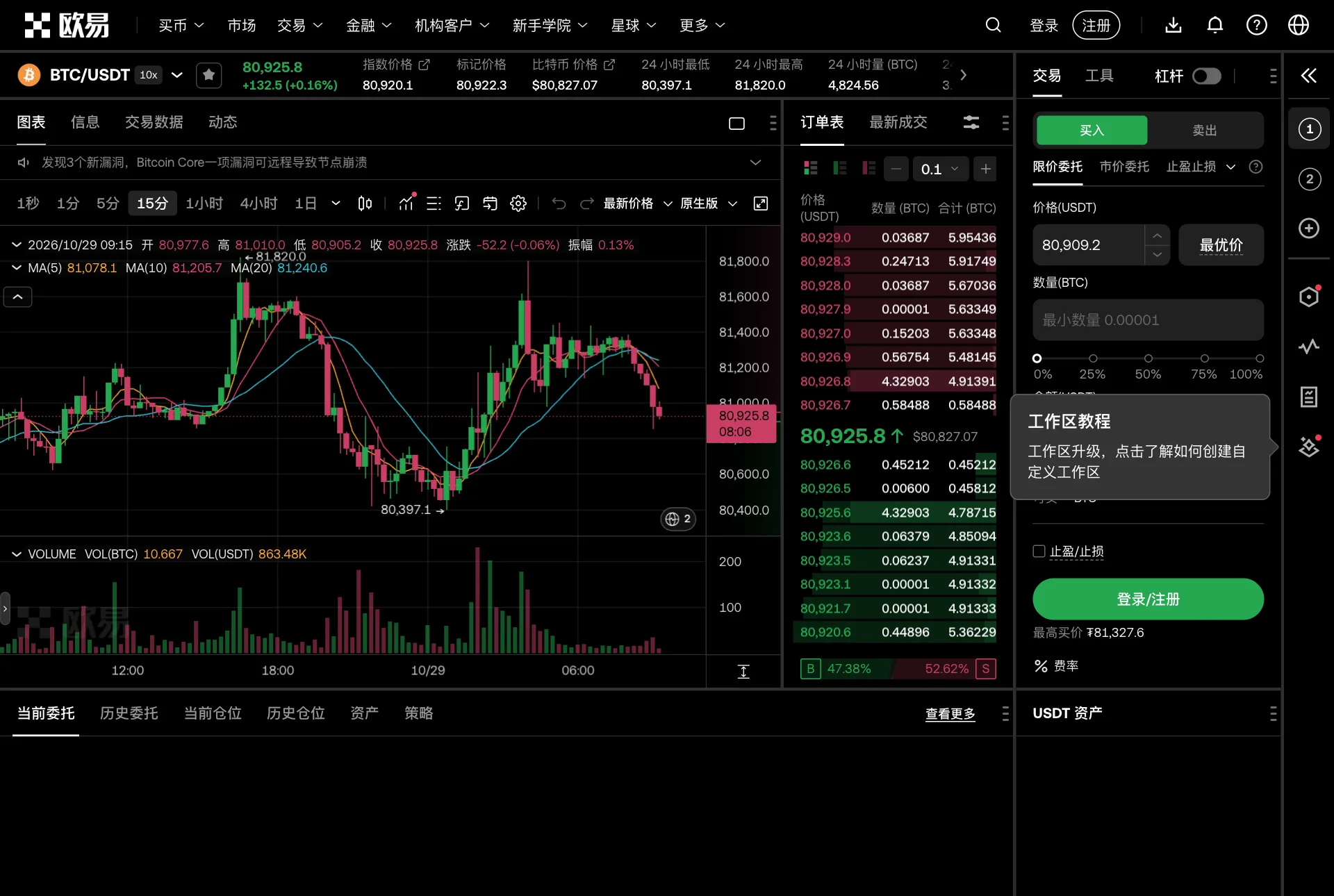Select the 卖出 sell toggle

[x=1205, y=130]
